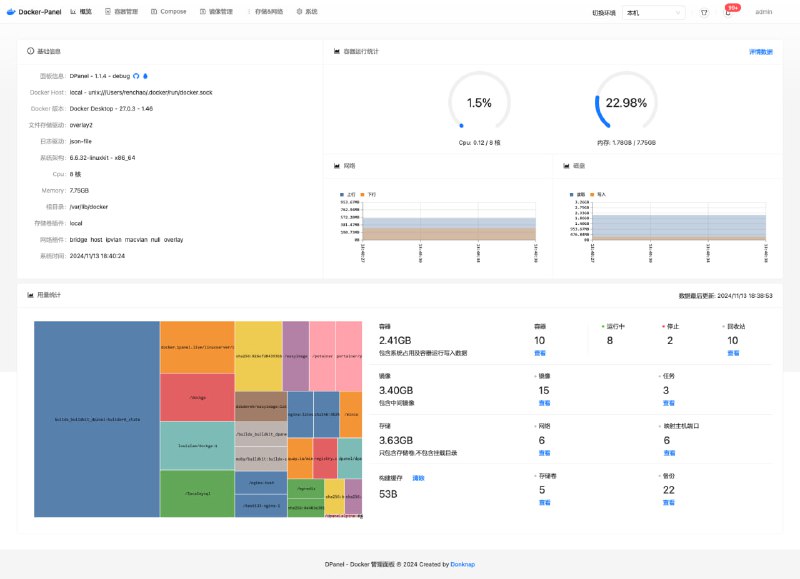Open the 本机 environment selector dropdown
Viewport: 800px width, 579px height.
point(650,13)
